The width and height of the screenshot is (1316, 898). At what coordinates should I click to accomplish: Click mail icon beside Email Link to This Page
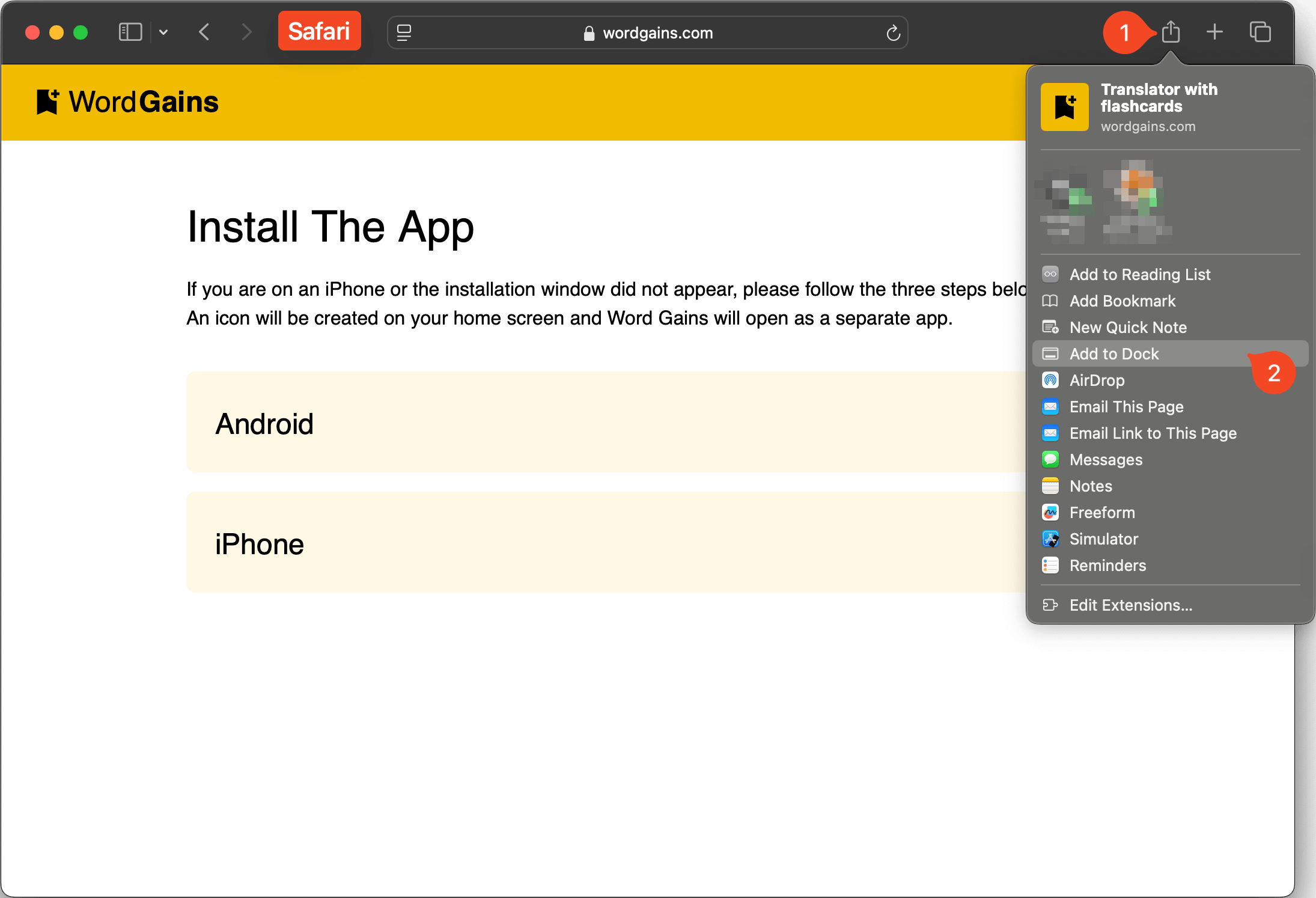[1050, 433]
